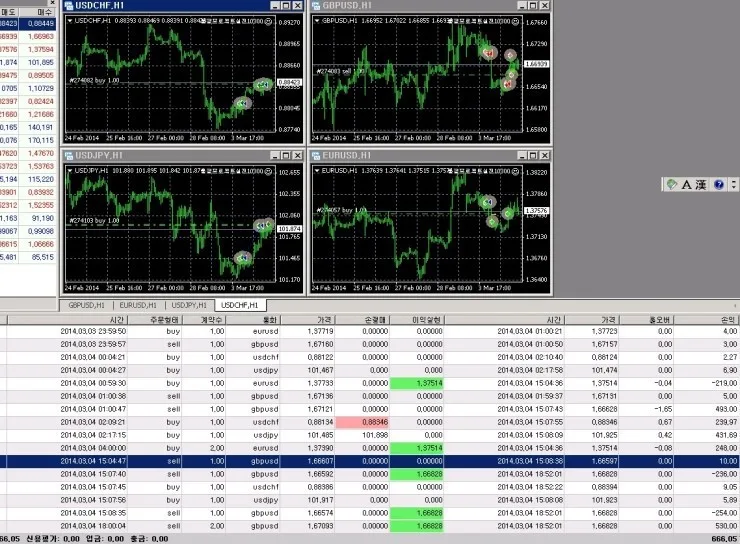This screenshot has height=544, width=740.
Task: Switch to the USDCHF,H1 chart tab
Action: point(240,305)
